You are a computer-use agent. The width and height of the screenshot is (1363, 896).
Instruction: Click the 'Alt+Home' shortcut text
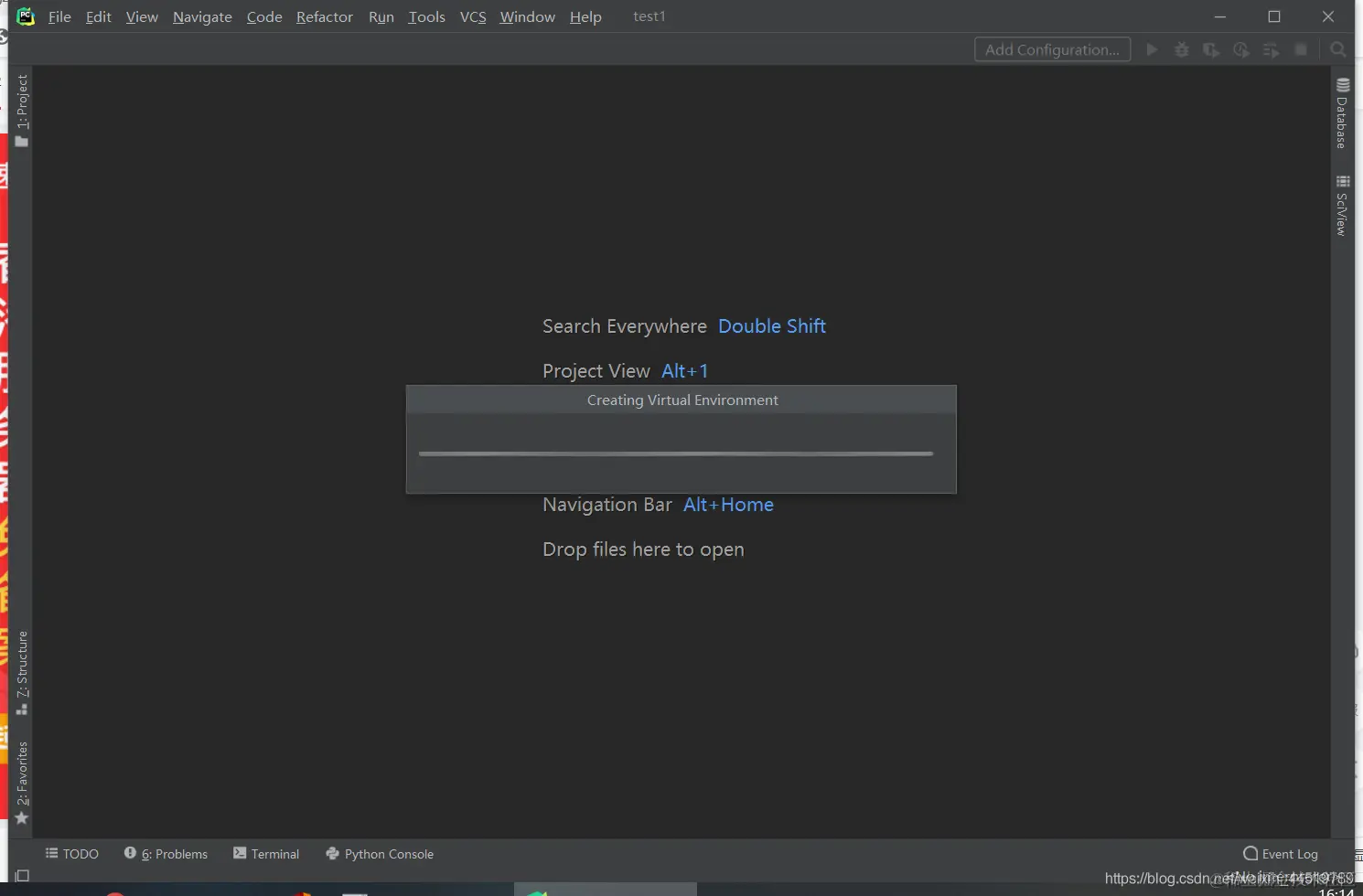[x=728, y=505]
